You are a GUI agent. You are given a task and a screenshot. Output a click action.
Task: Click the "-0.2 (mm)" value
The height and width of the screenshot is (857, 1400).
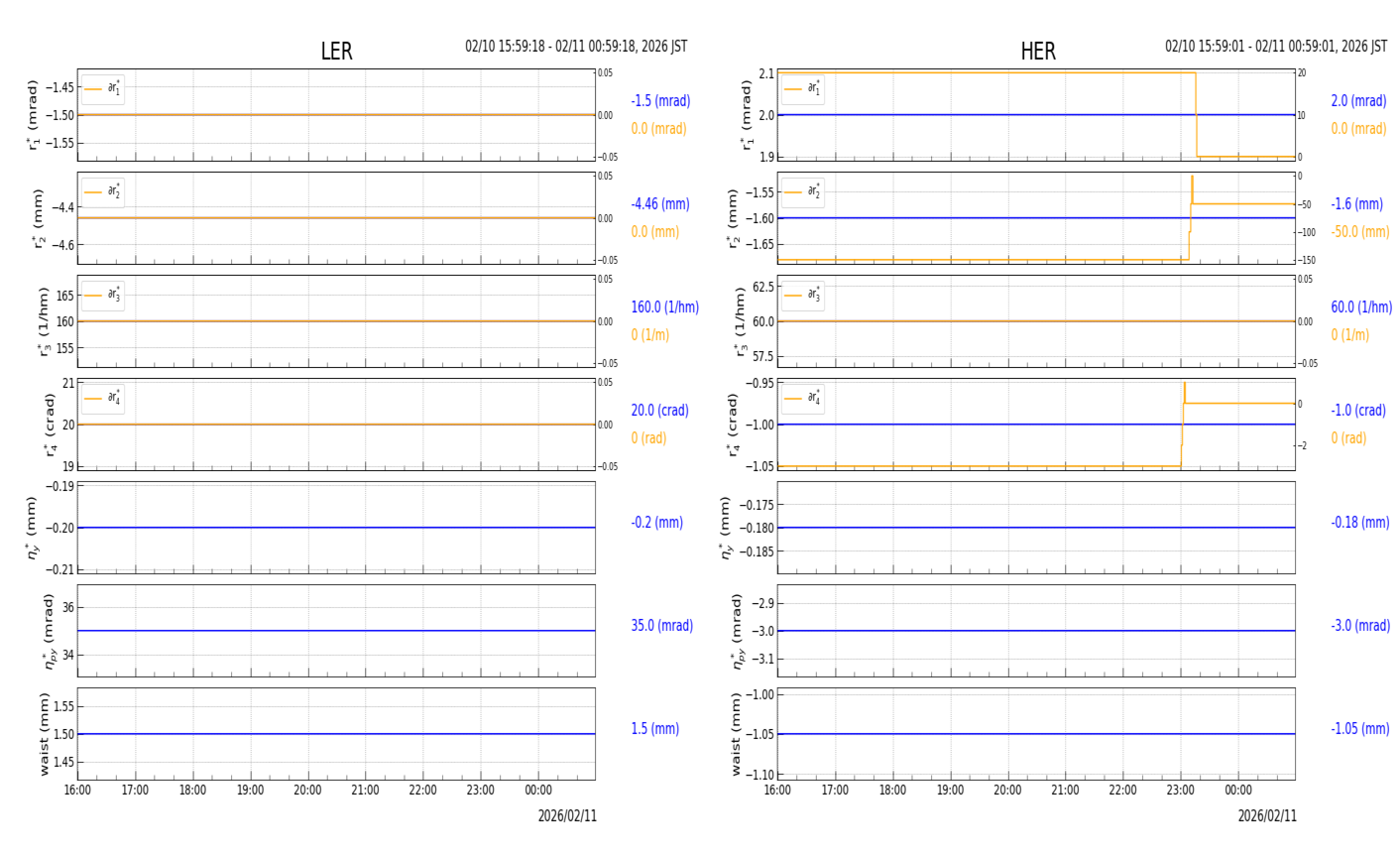coord(656,523)
